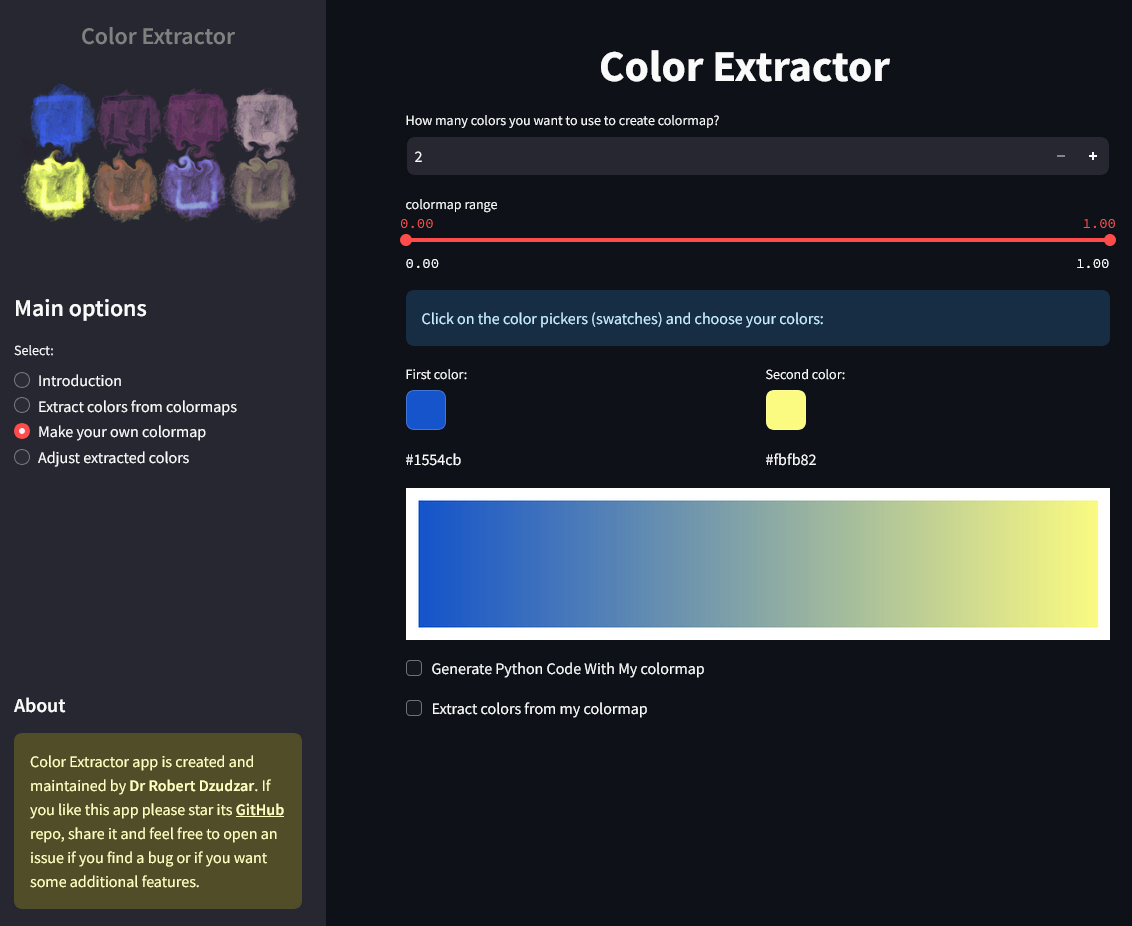Click the blue-to-yellow gradient colormap preview
1132x926 pixels.
click(x=757, y=564)
